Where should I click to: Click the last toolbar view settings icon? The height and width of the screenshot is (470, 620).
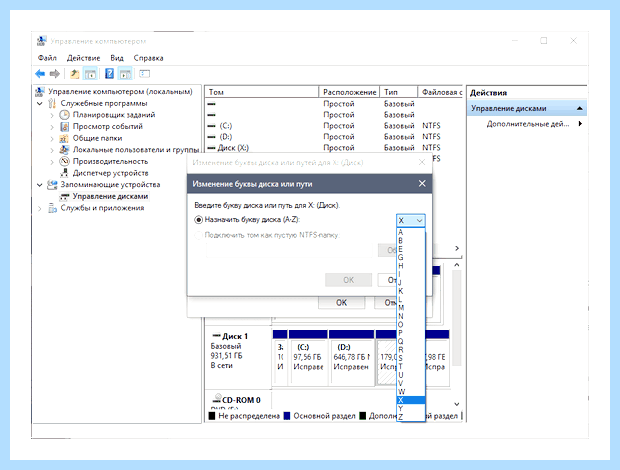(145, 74)
